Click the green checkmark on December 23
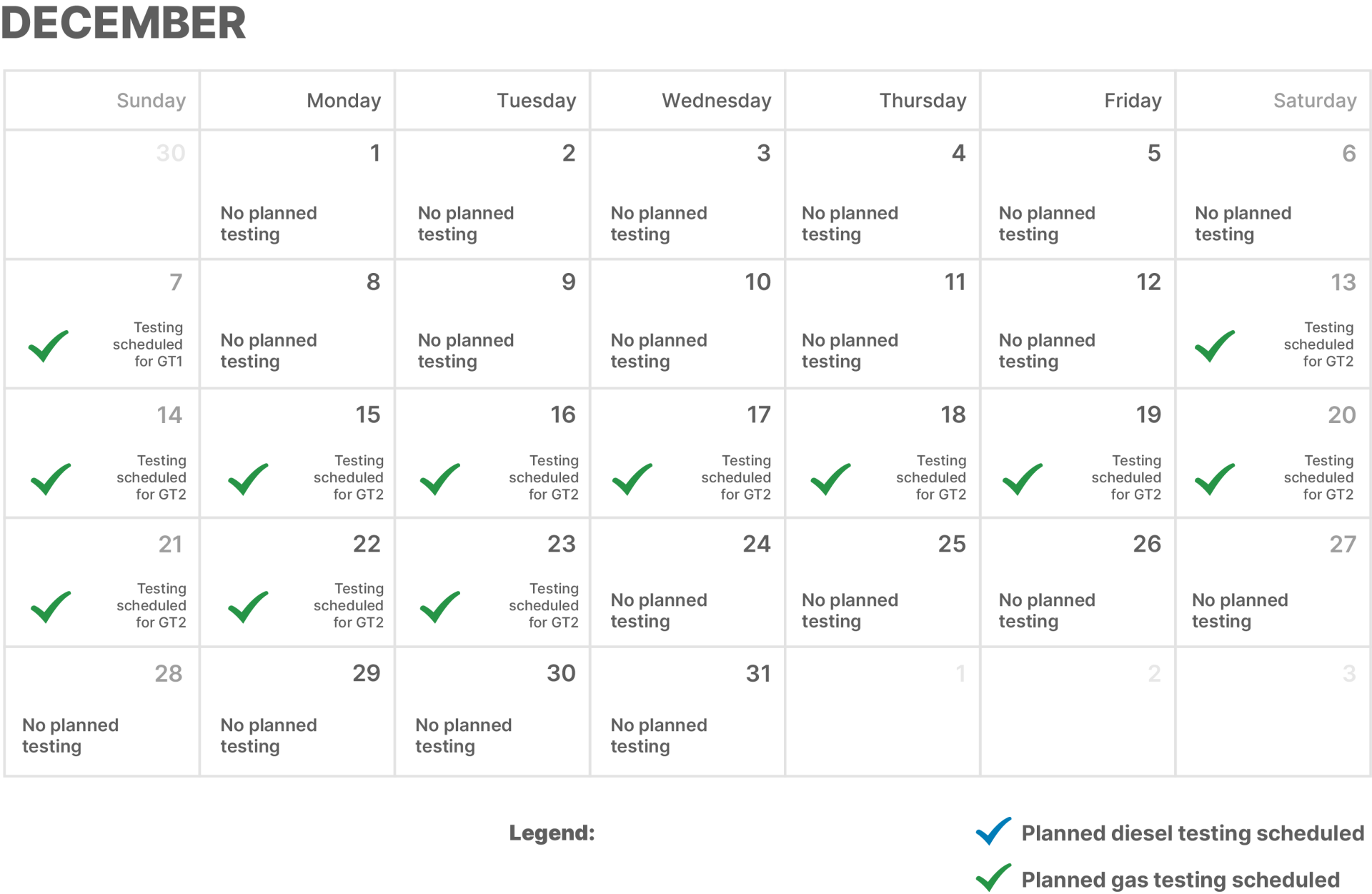This screenshot has width=1372, height=894. 439,607
